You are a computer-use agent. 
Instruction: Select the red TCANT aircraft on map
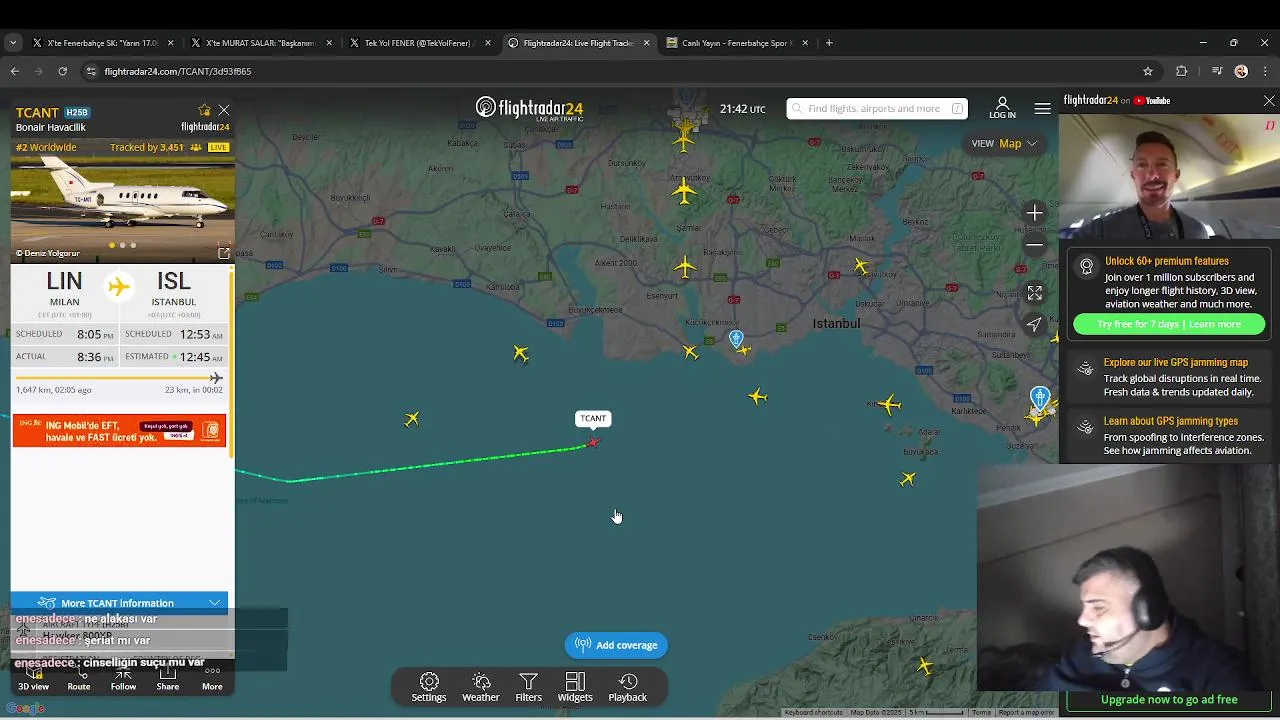[x=594, y=442]
